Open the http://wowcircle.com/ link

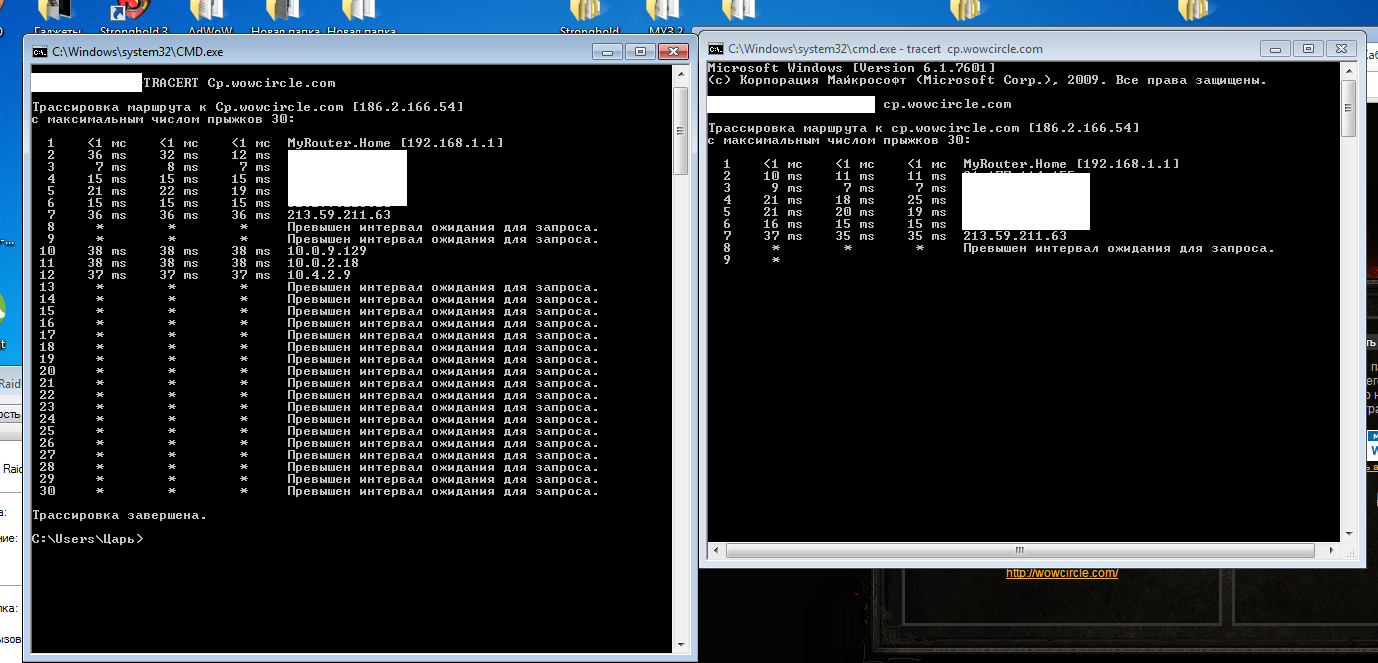(x=1061, y=573)
